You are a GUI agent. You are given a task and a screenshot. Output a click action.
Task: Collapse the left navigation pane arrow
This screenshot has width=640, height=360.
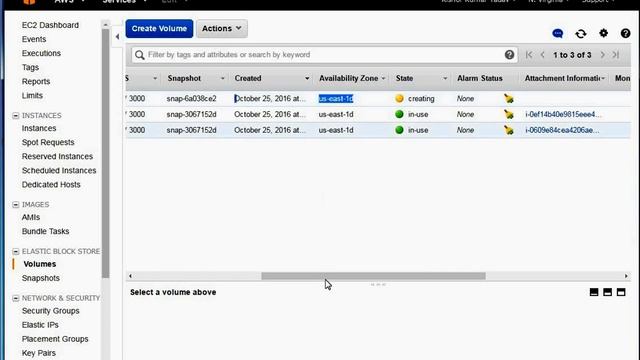tap(118, 37)
